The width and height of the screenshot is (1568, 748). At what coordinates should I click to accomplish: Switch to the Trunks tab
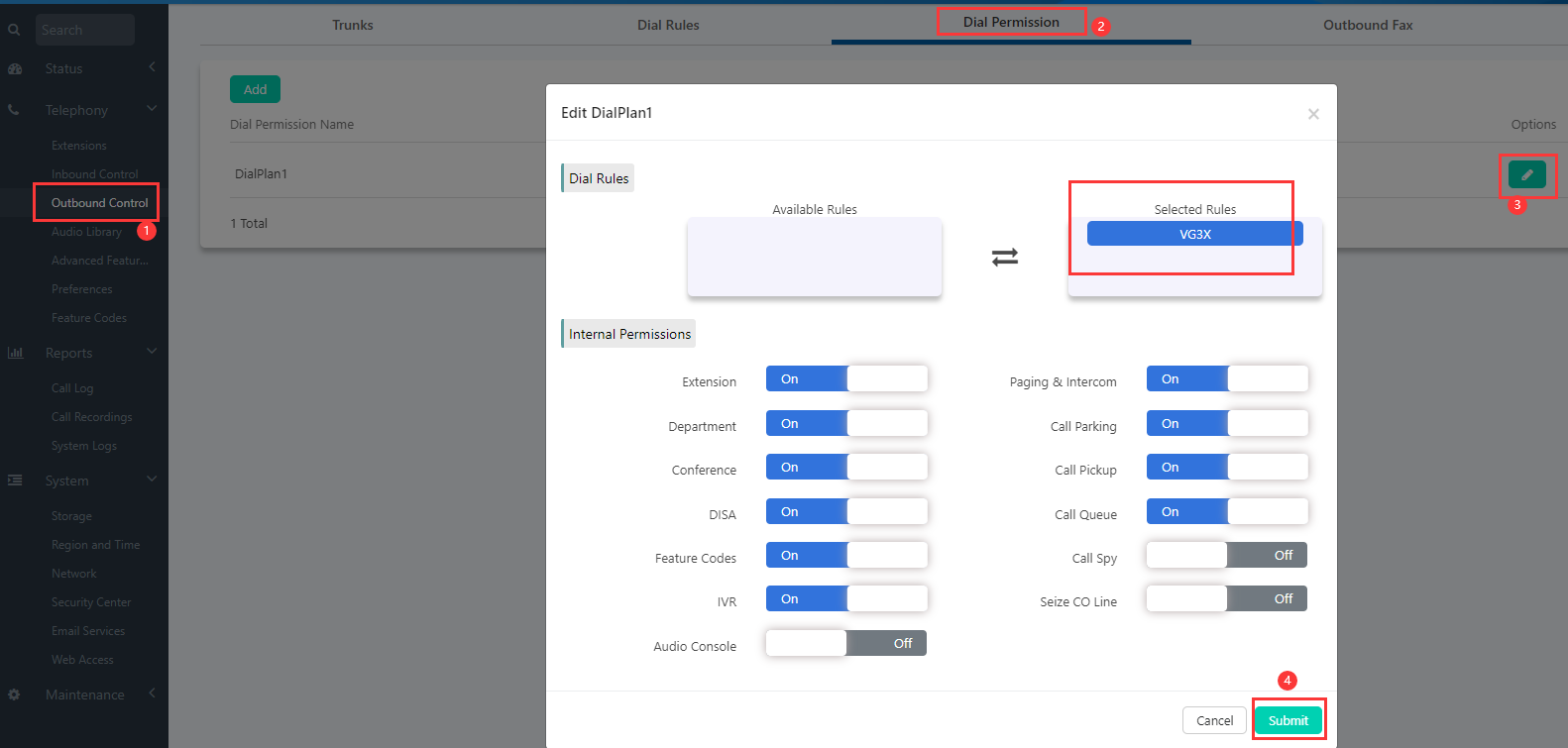coord(353,25)
